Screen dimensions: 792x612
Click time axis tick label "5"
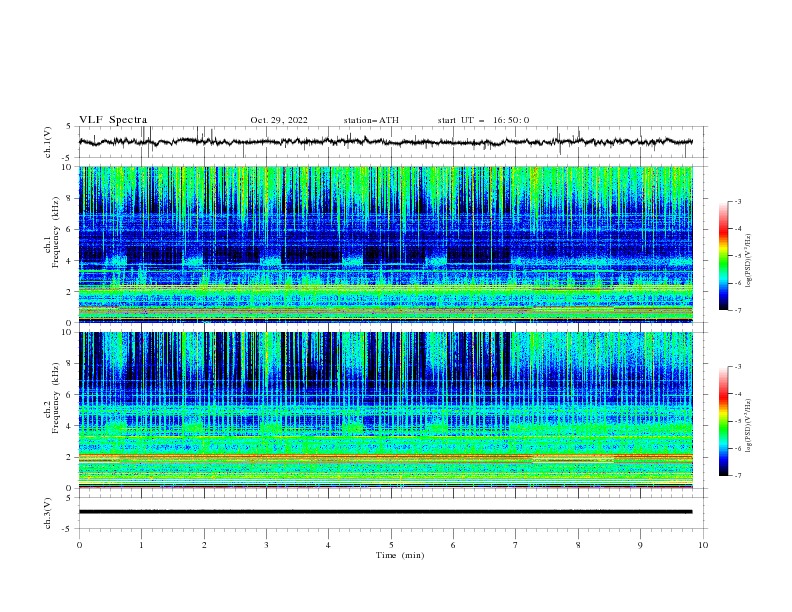391,545
